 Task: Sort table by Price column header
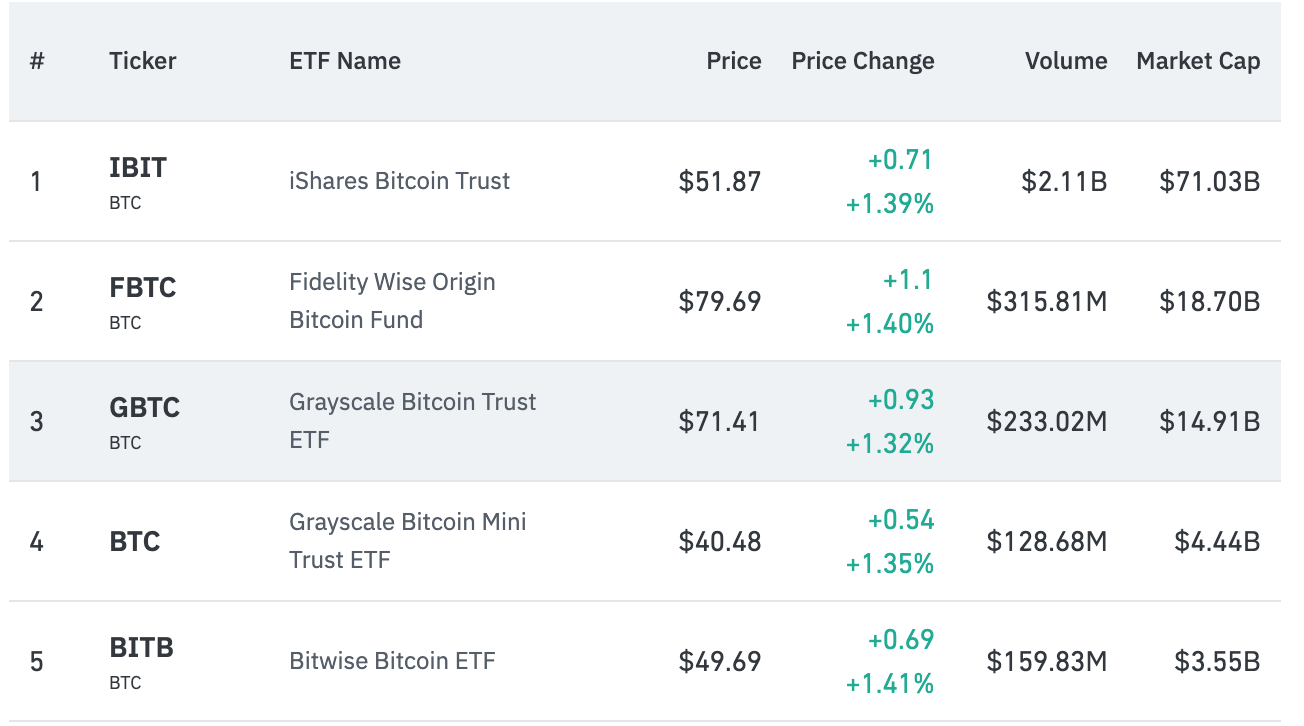pos(733,61)
